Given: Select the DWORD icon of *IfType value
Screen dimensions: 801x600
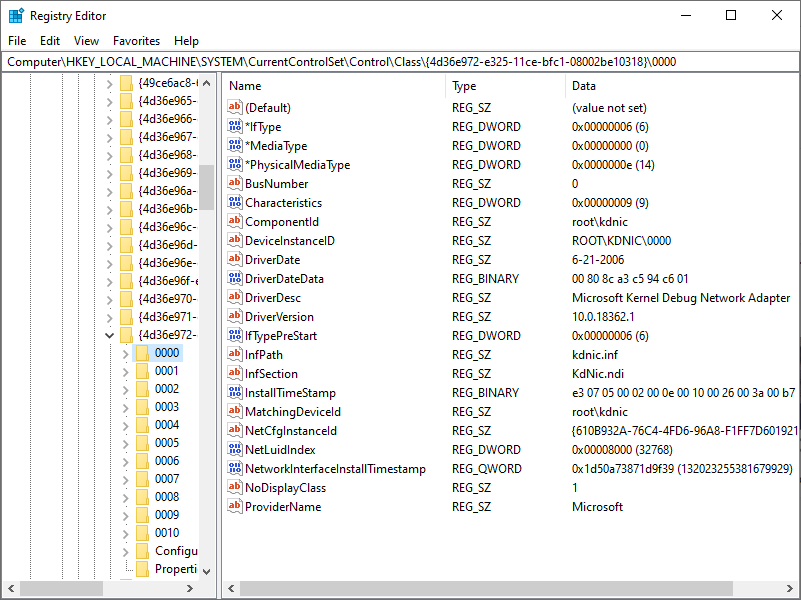Looking at the screenshot, I should pos(234,126).
